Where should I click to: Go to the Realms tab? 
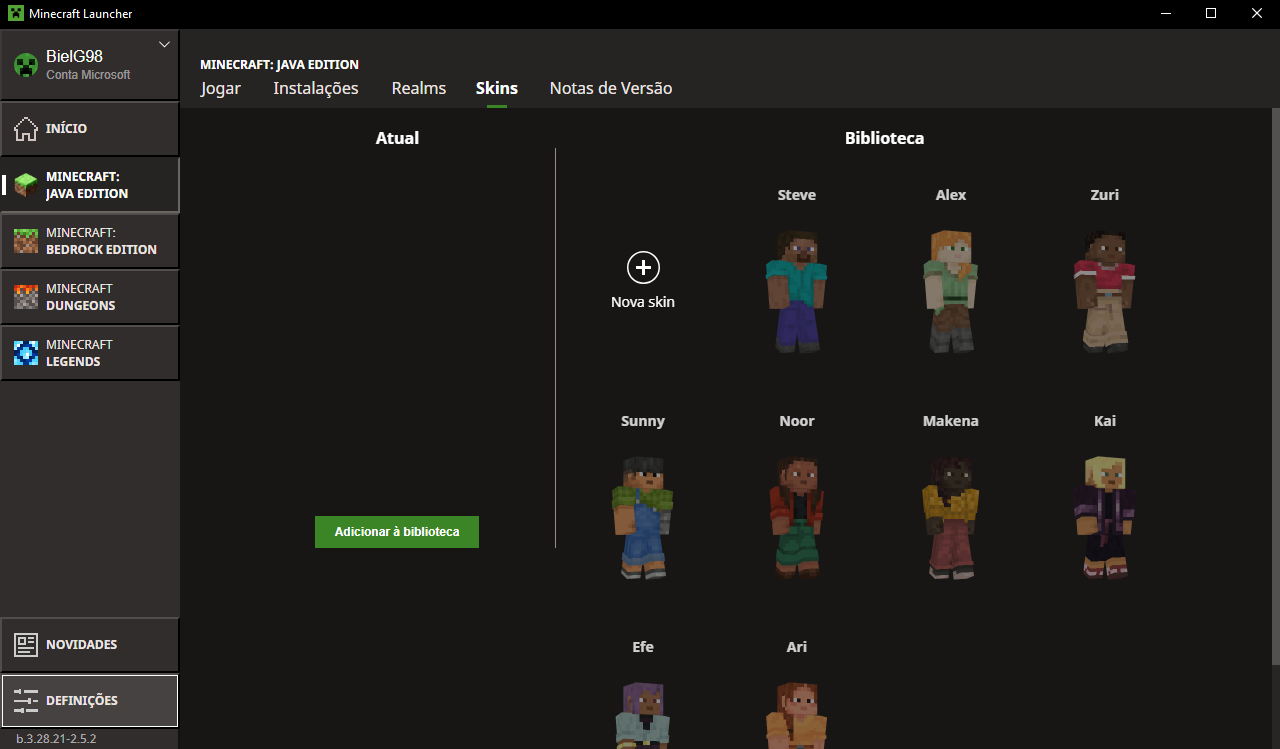click(418, 88)
